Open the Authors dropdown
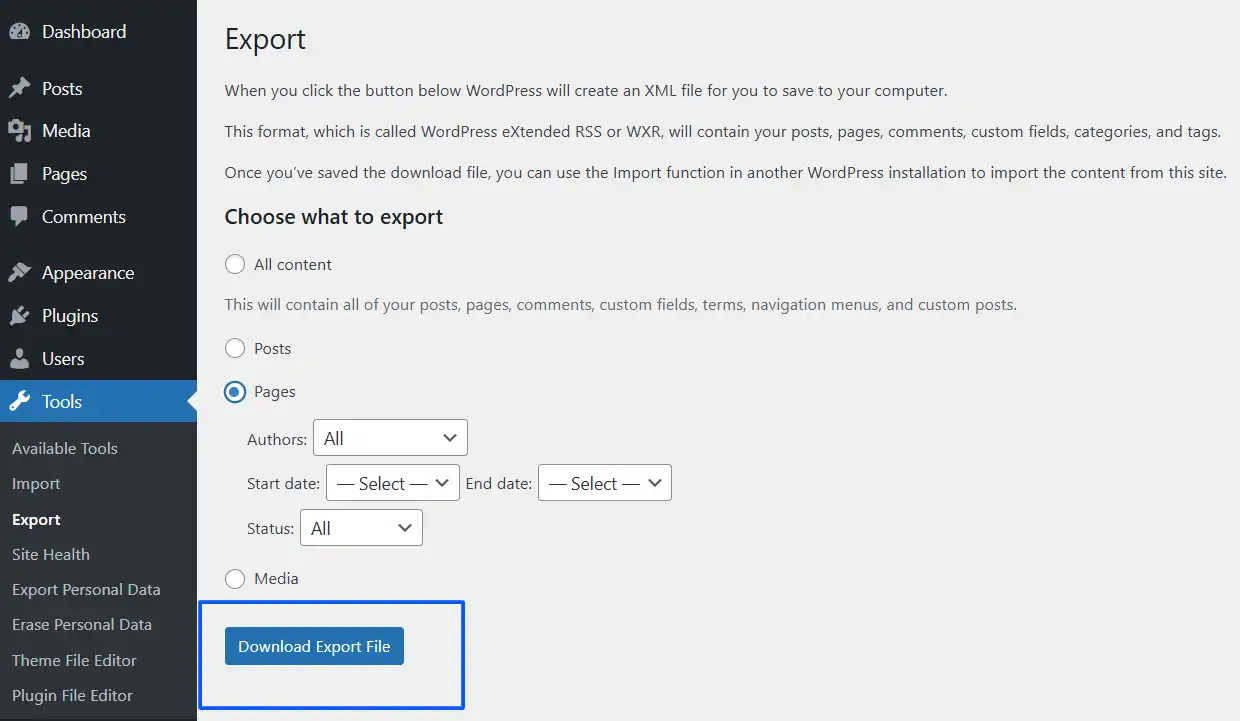 (x=390, y=438)
